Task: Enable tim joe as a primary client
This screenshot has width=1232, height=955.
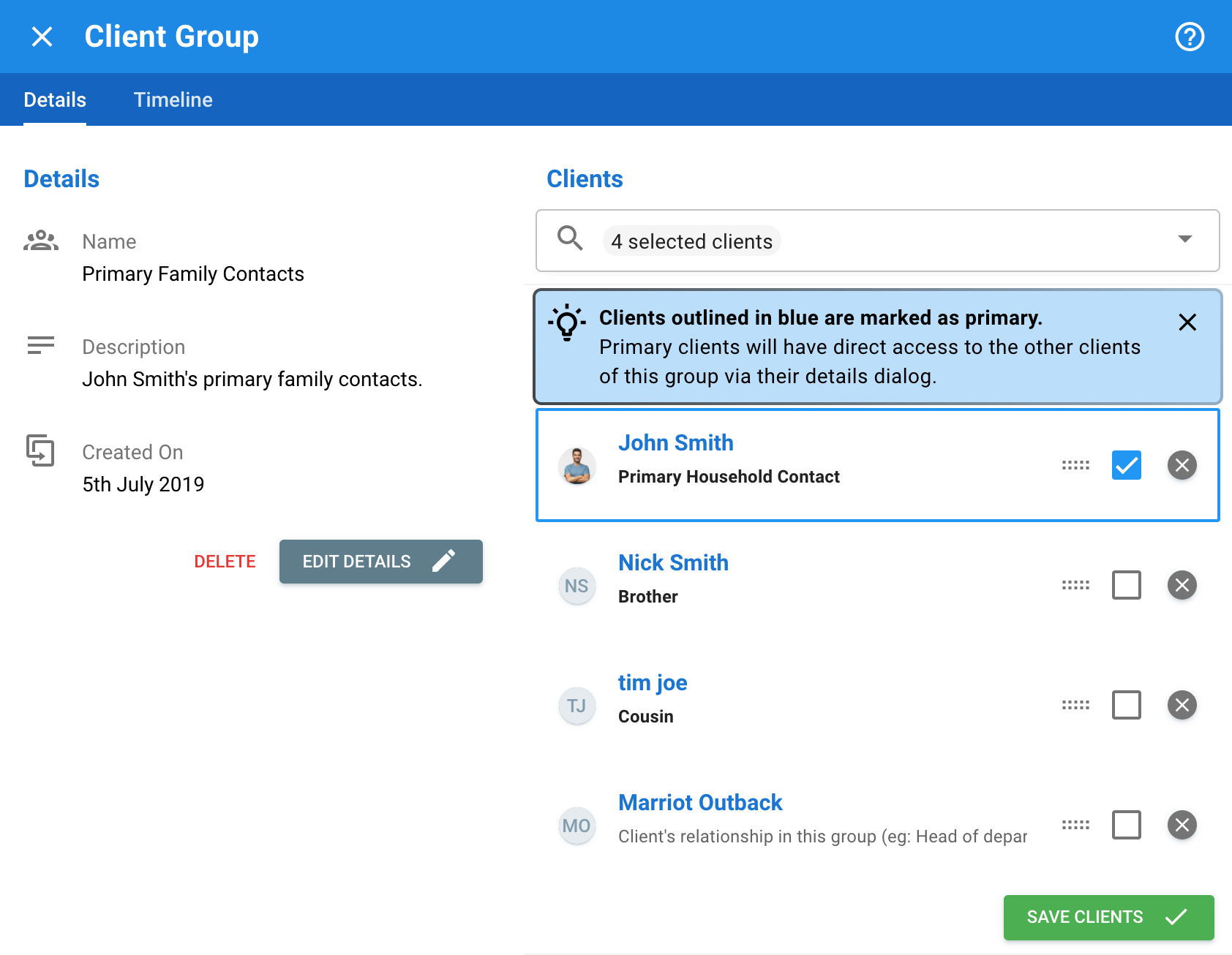Action: point(1126,705)
